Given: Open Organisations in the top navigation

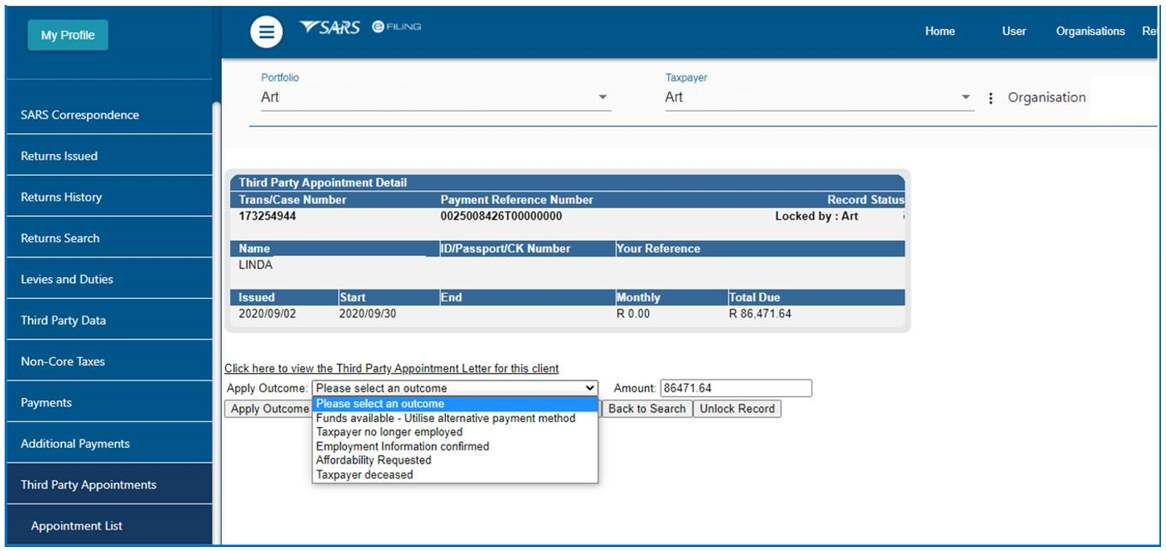Looking at the screenshot, I should coord(1090,31).
